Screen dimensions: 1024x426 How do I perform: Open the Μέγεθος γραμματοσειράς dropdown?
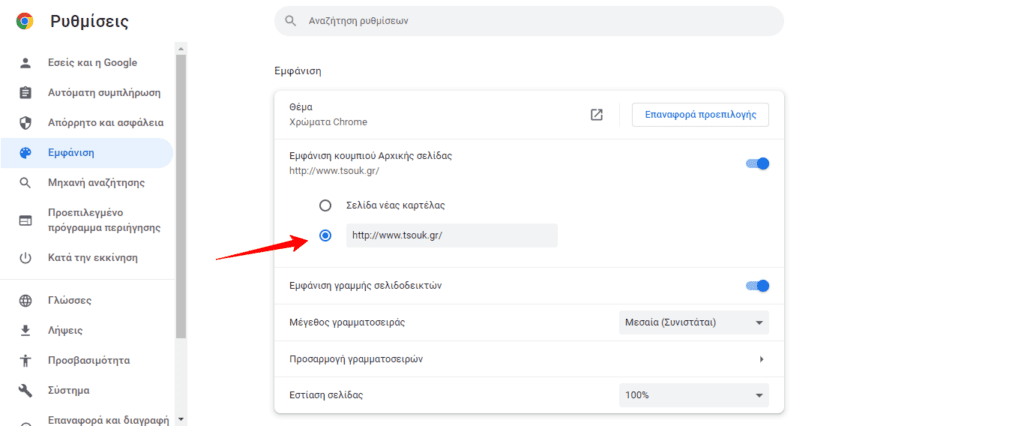(x=693, y=322)
